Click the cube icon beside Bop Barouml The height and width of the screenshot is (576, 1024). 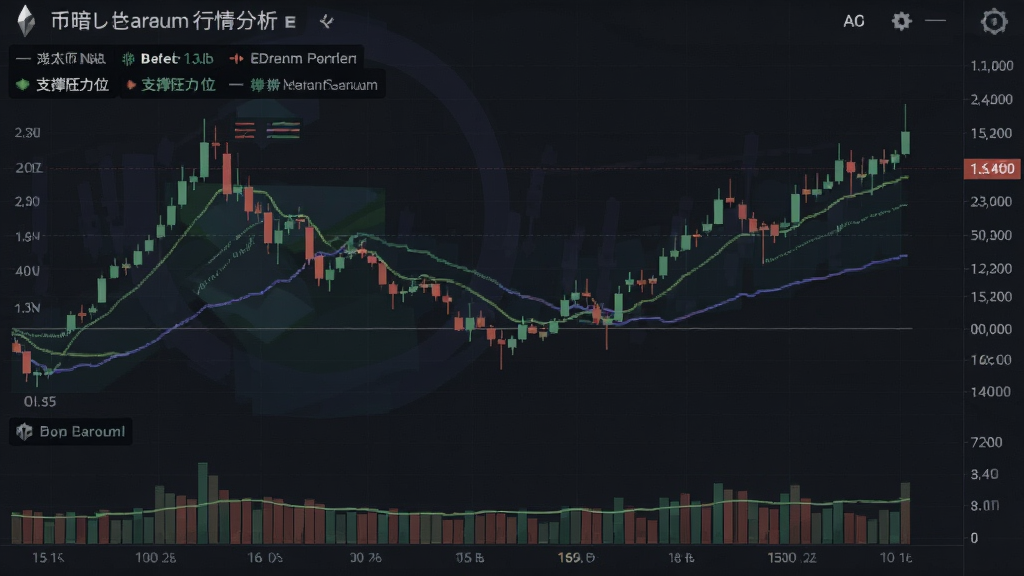(24, 432)
